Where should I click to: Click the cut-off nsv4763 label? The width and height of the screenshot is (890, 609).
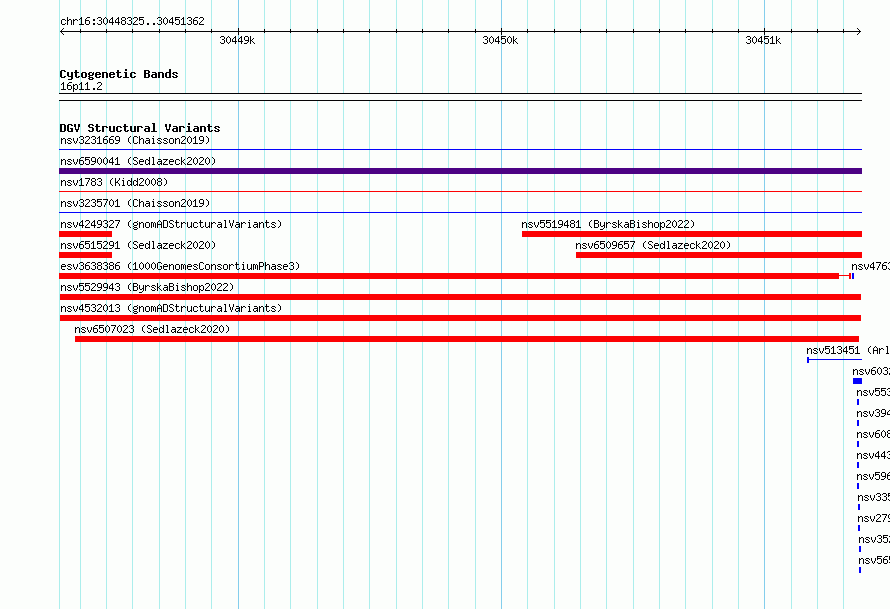(x=870, y=266)
